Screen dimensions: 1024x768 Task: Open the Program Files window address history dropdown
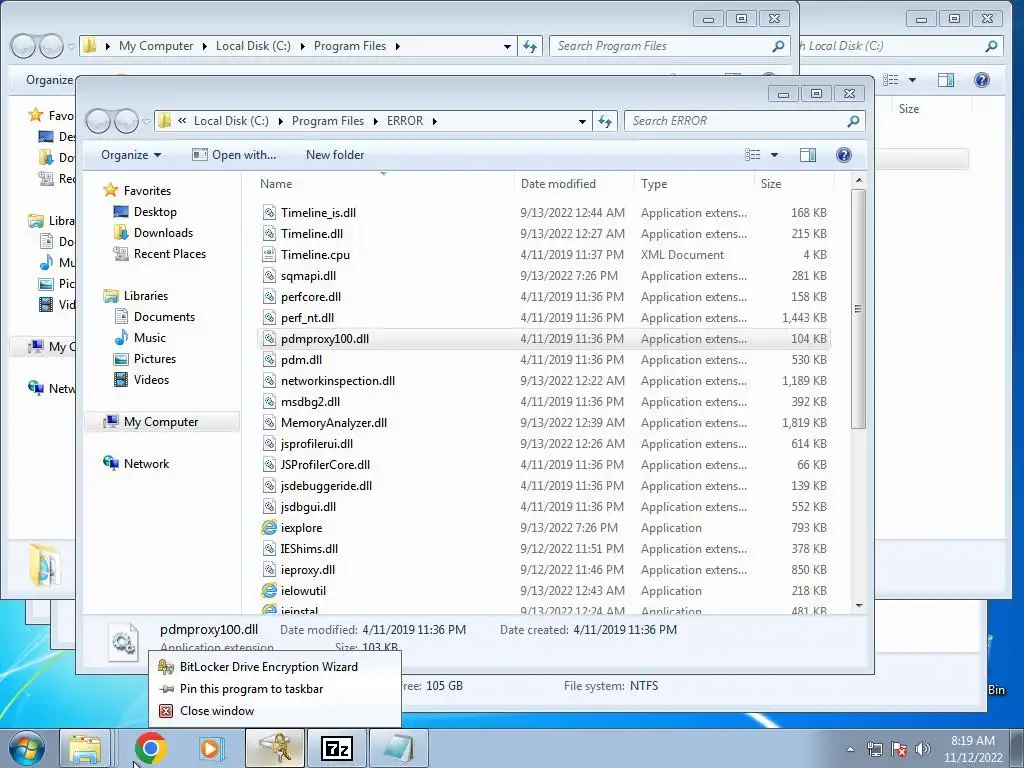(507, 46)
